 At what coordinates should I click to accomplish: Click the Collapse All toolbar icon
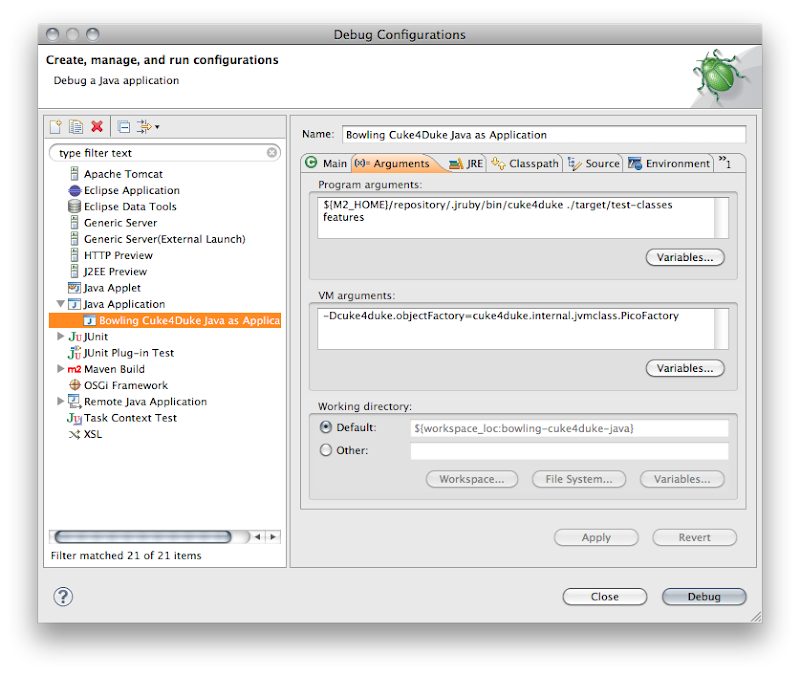coord(124,127)
